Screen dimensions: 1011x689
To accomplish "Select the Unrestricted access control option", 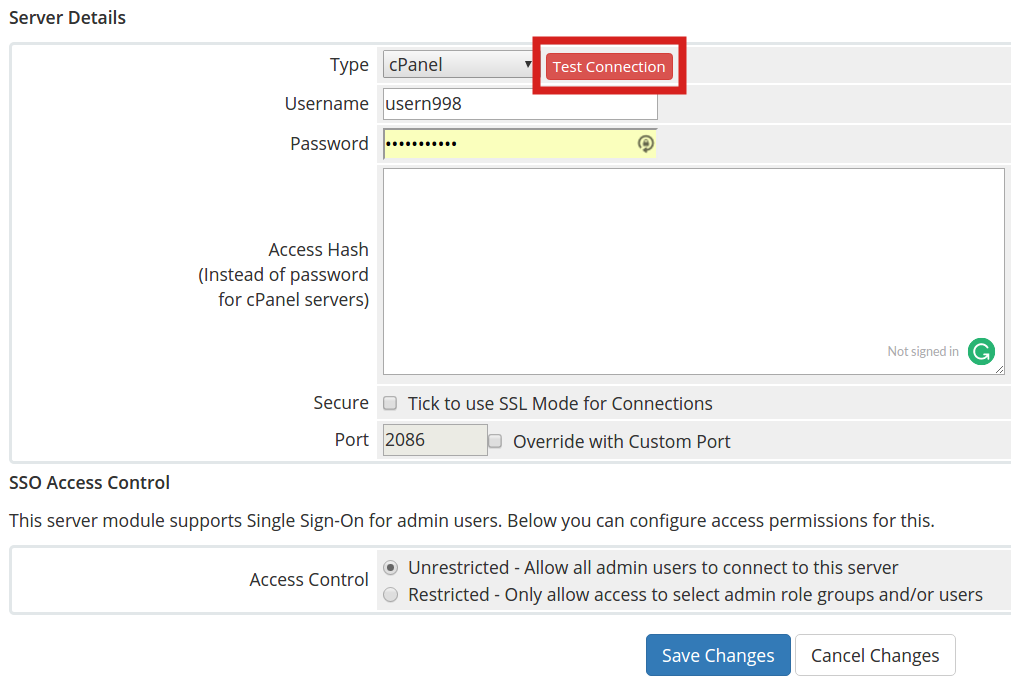I will tap(391, 567).
